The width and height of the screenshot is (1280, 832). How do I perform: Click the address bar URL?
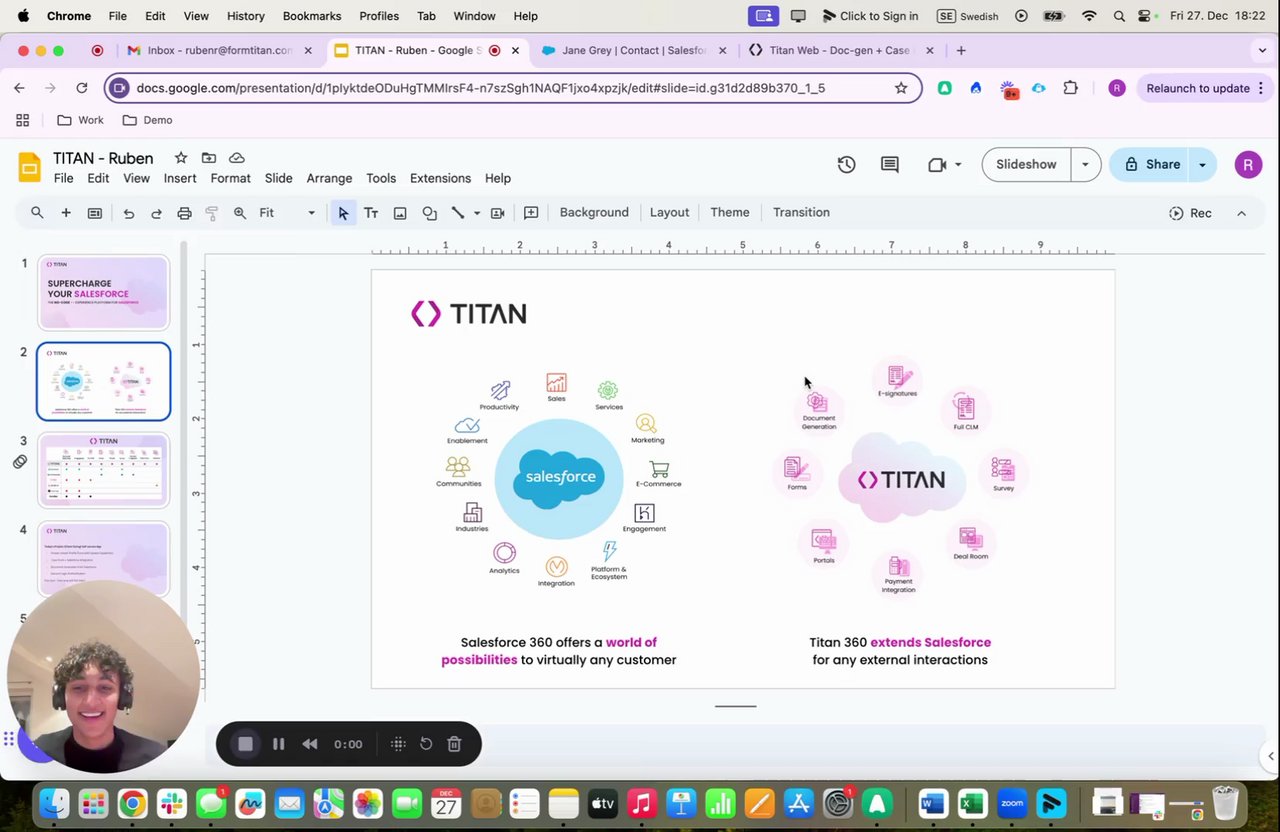tap(480, 88)
